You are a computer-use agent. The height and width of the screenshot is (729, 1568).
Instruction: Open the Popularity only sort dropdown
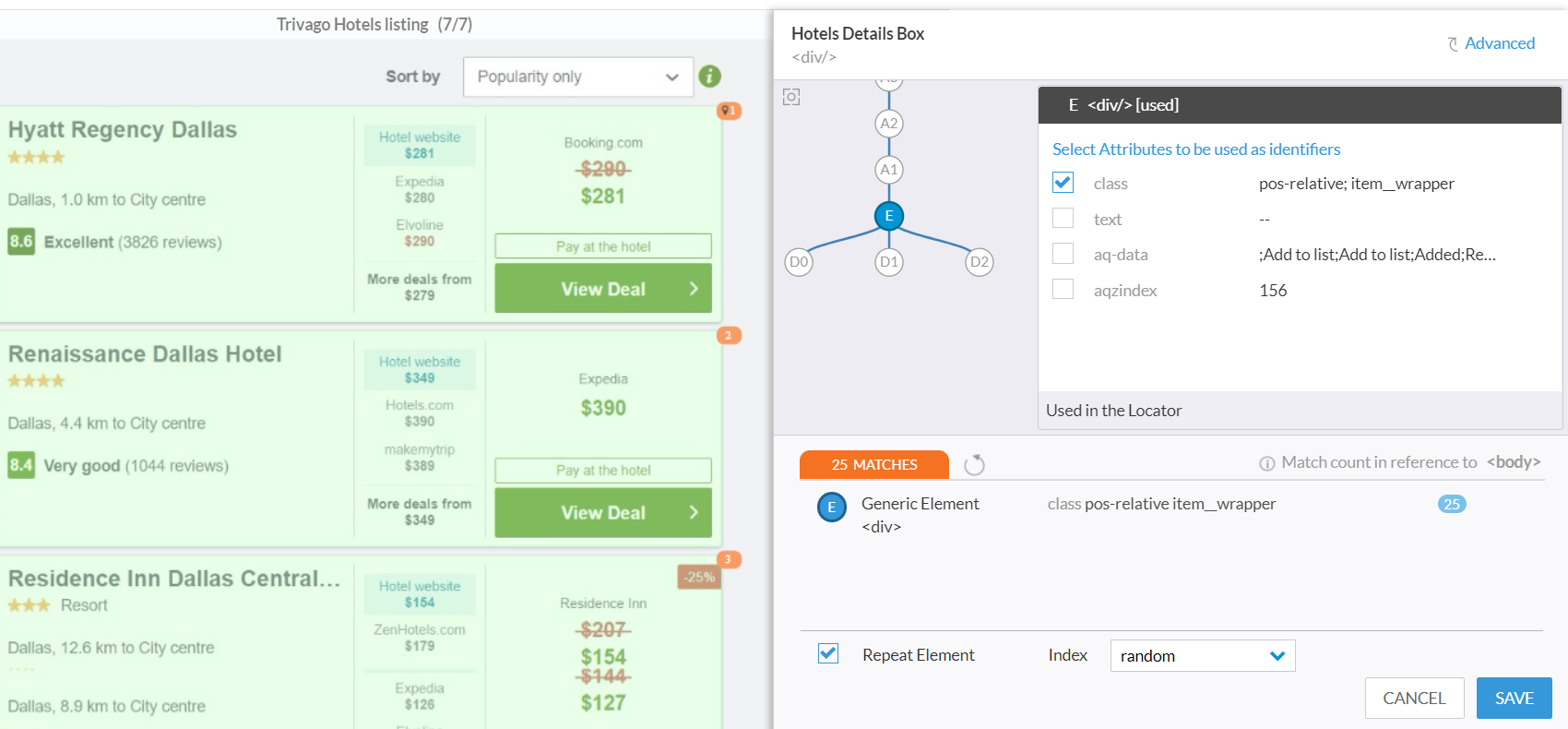pos(578,78)
